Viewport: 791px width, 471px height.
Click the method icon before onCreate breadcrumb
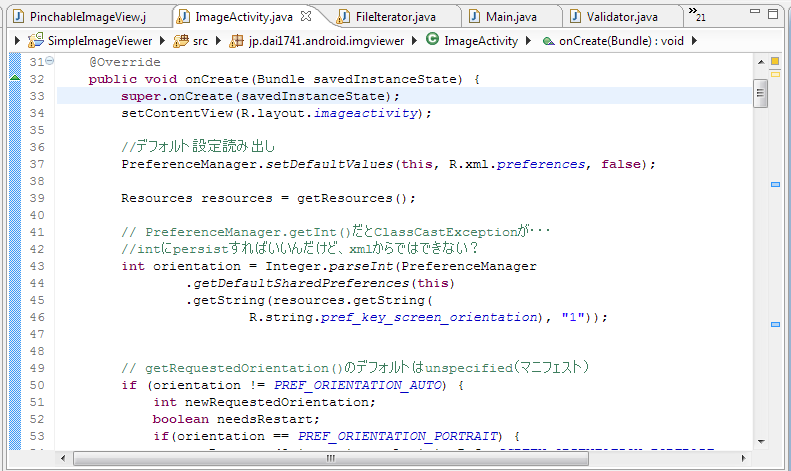pyautogui.click(x=548, y=41)
